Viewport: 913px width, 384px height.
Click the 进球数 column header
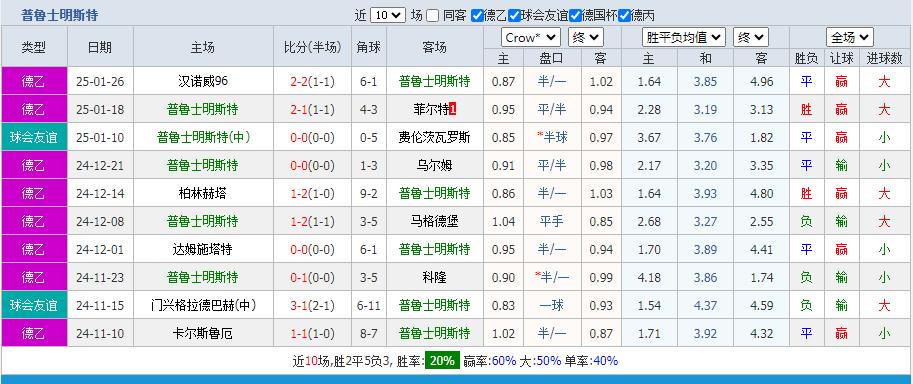[x=884, y=58]
